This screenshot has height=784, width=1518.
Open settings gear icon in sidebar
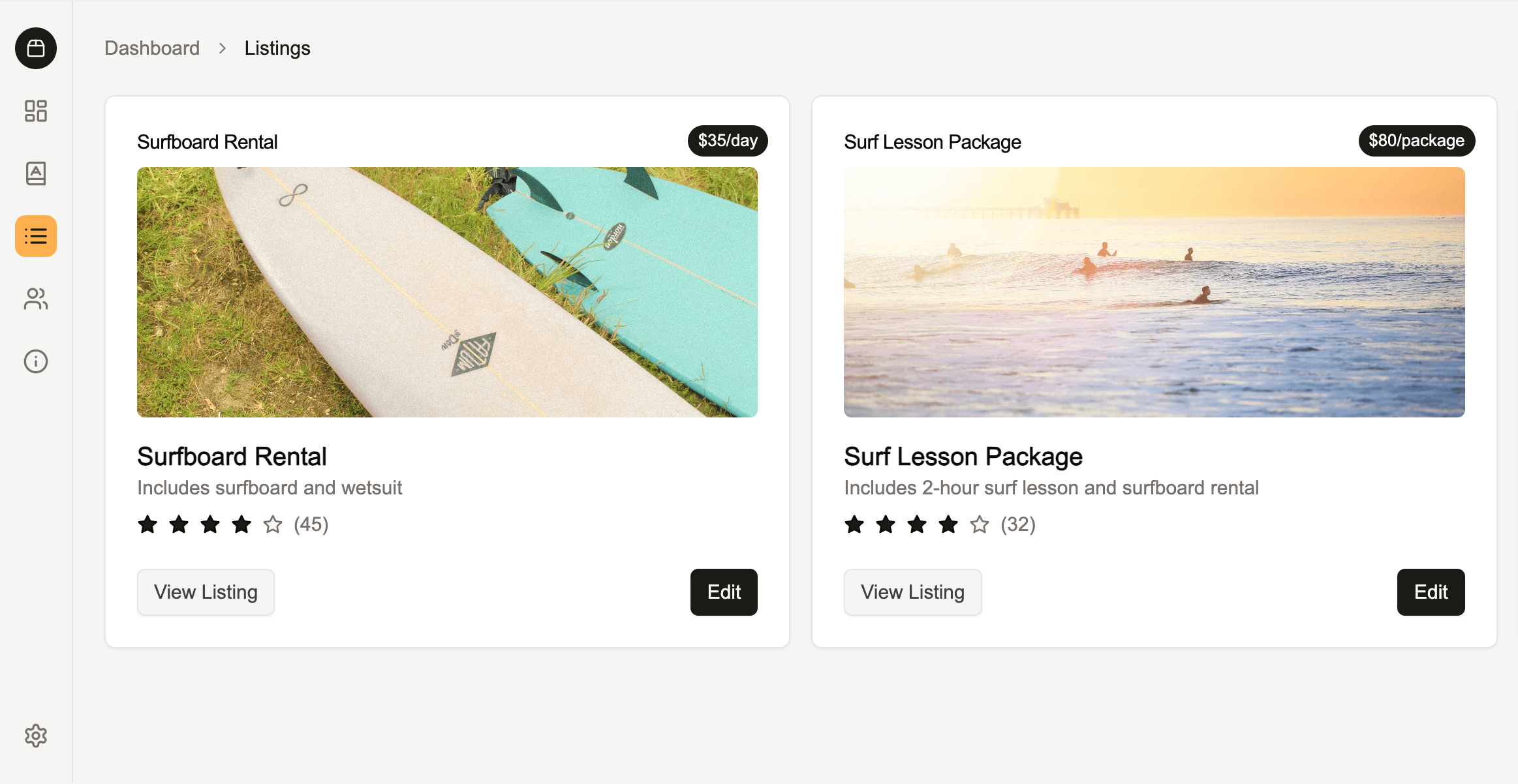tap(36, 736)
